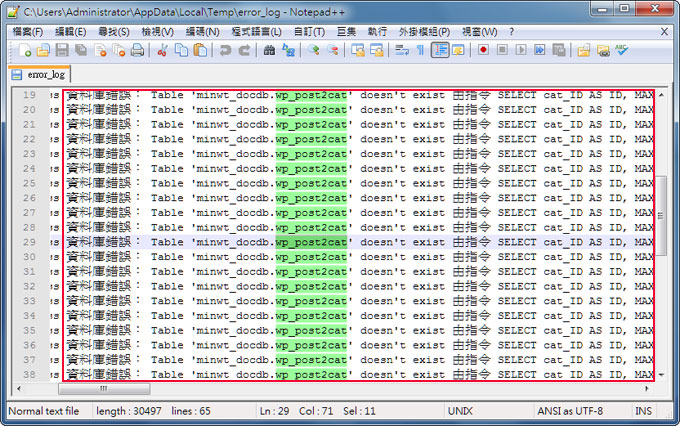Open the 編碼(N) menu
The width and height of the screenshot is (680, 426).
[202, 32]
